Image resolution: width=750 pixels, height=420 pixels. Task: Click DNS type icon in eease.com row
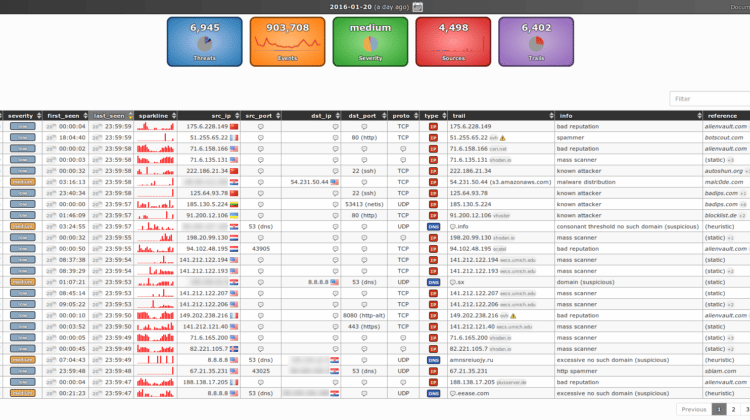click(x=433, y=393)
